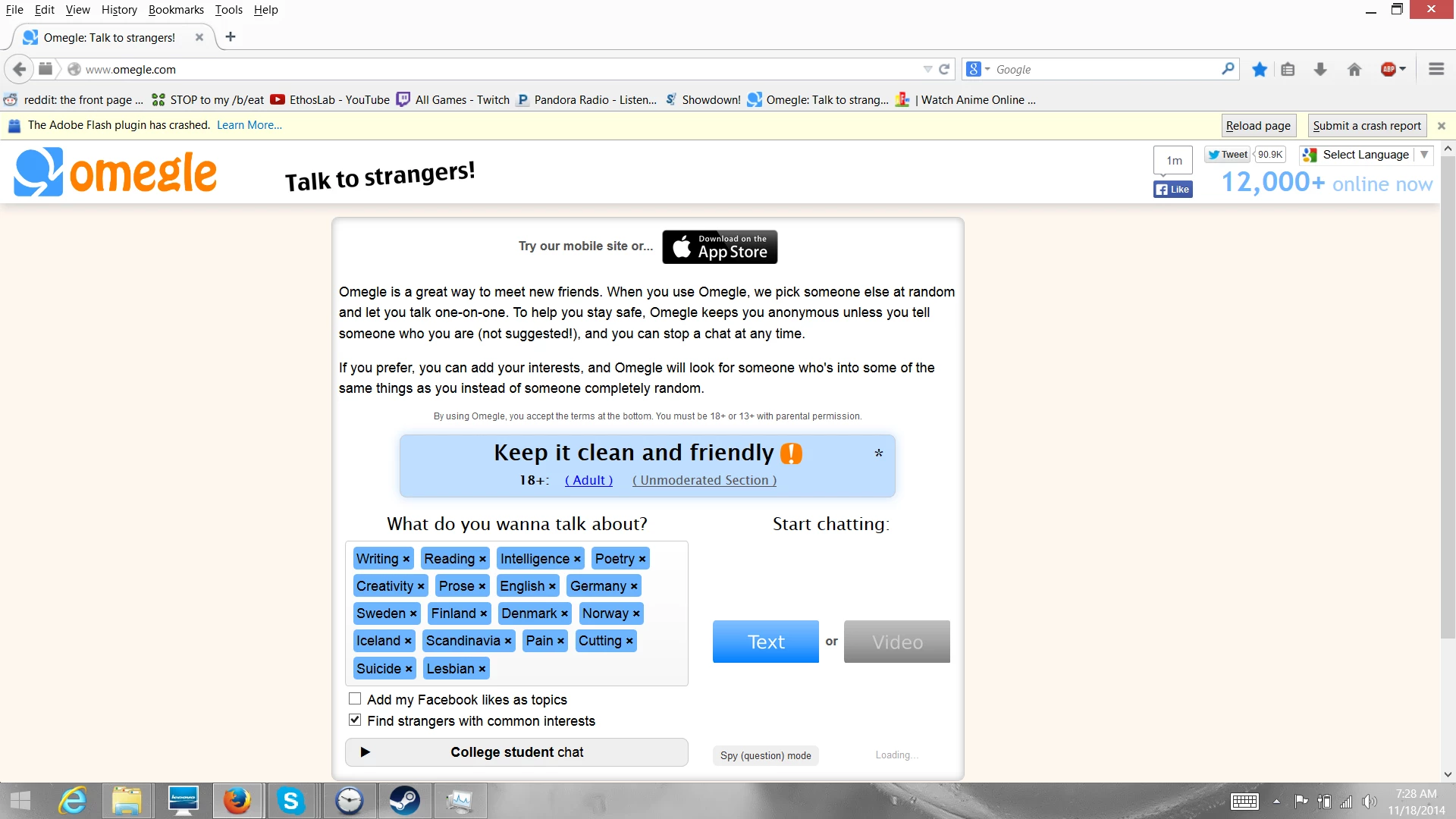Click the Adblock Plus toolbar icon
The image size is (1456, 819).
pos(1389,69)
